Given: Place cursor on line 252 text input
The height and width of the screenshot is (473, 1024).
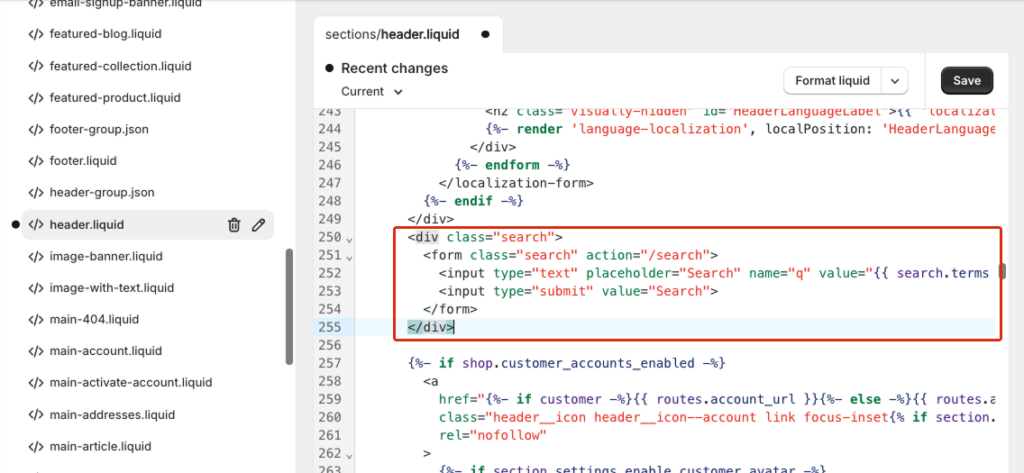Looking at the screenshot, I should (x=714, y=272).
